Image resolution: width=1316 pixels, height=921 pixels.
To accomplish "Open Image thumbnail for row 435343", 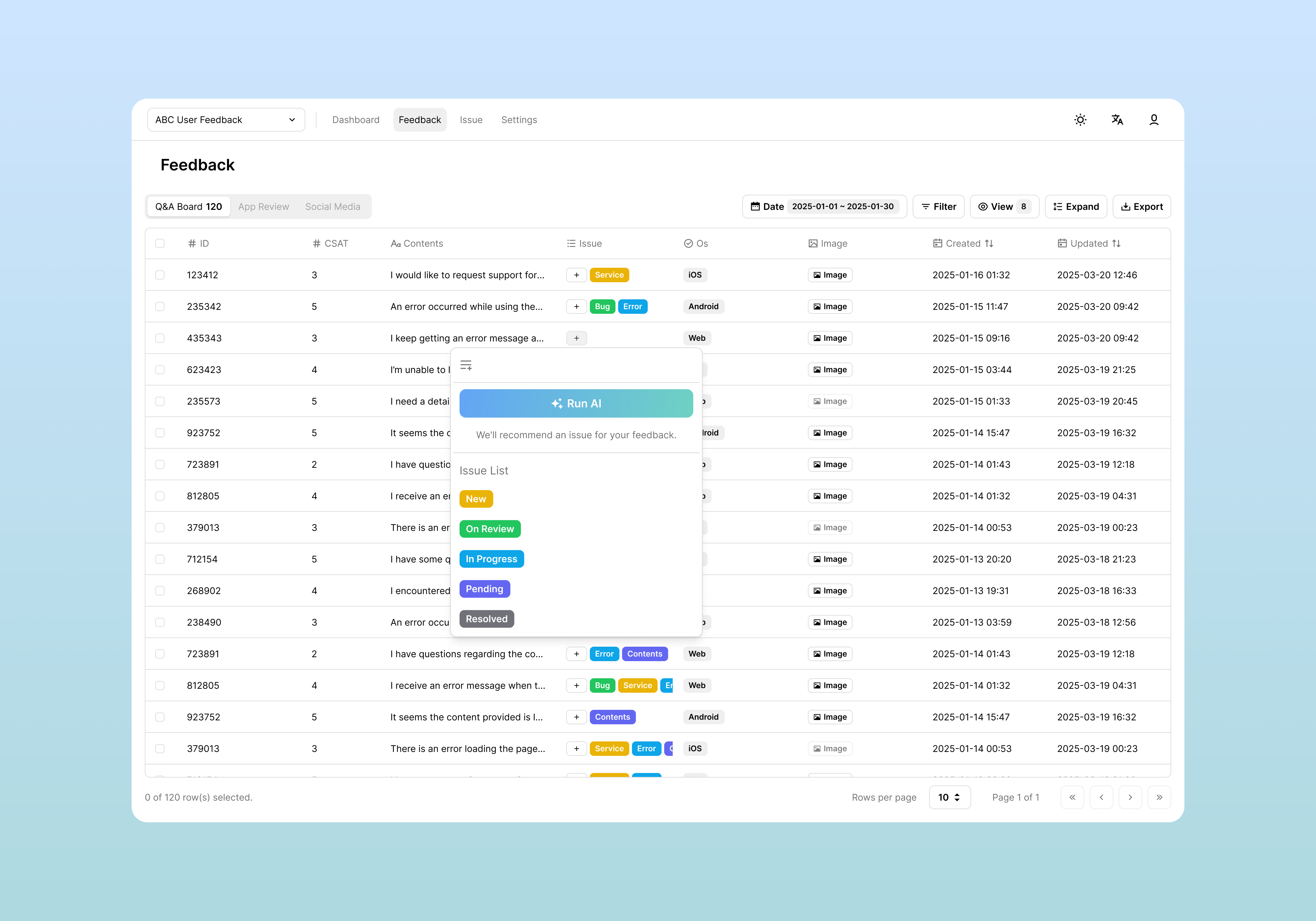I will [x=830, y=338].
